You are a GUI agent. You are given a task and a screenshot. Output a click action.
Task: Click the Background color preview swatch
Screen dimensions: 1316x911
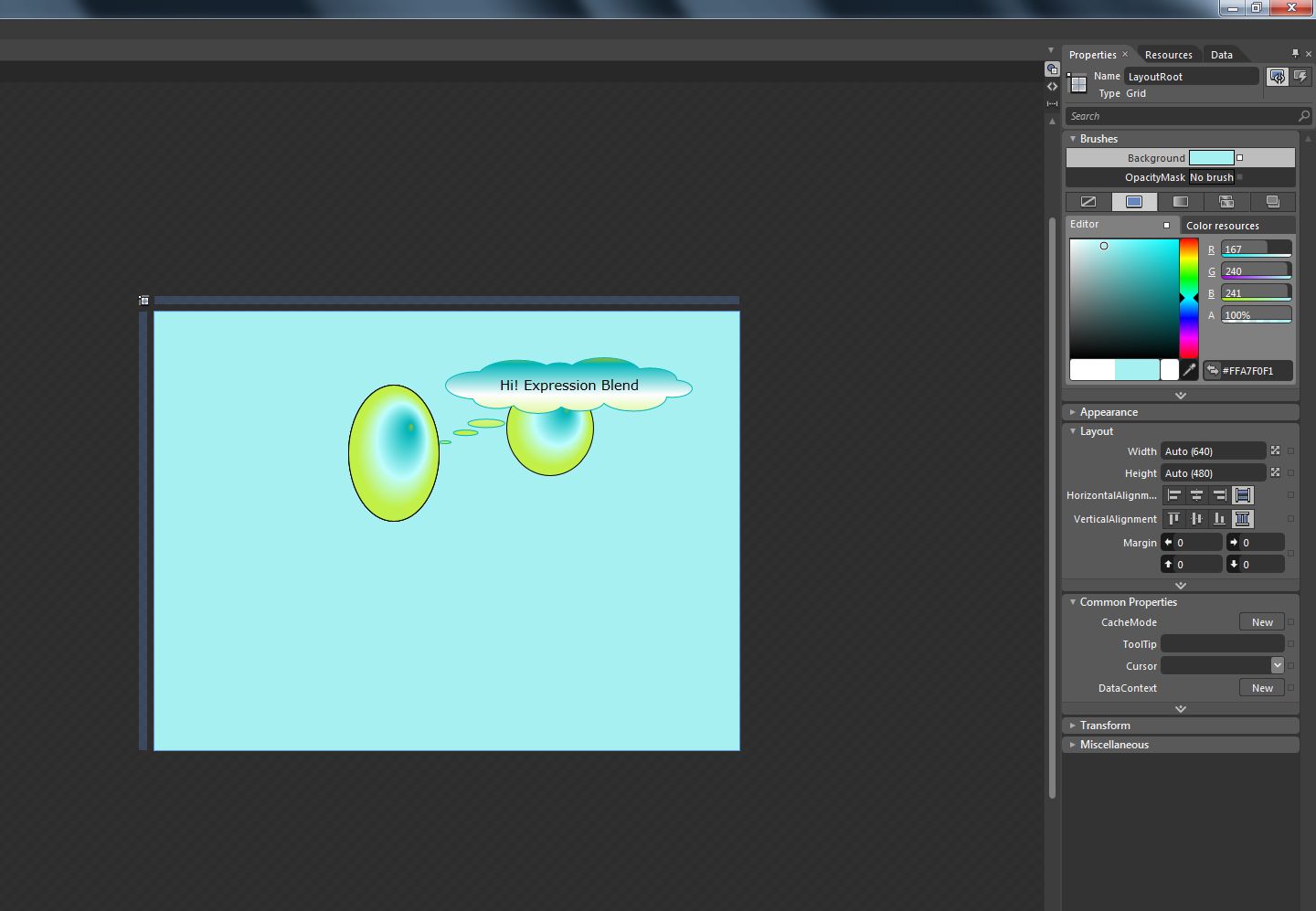(x=1212, y=158)
